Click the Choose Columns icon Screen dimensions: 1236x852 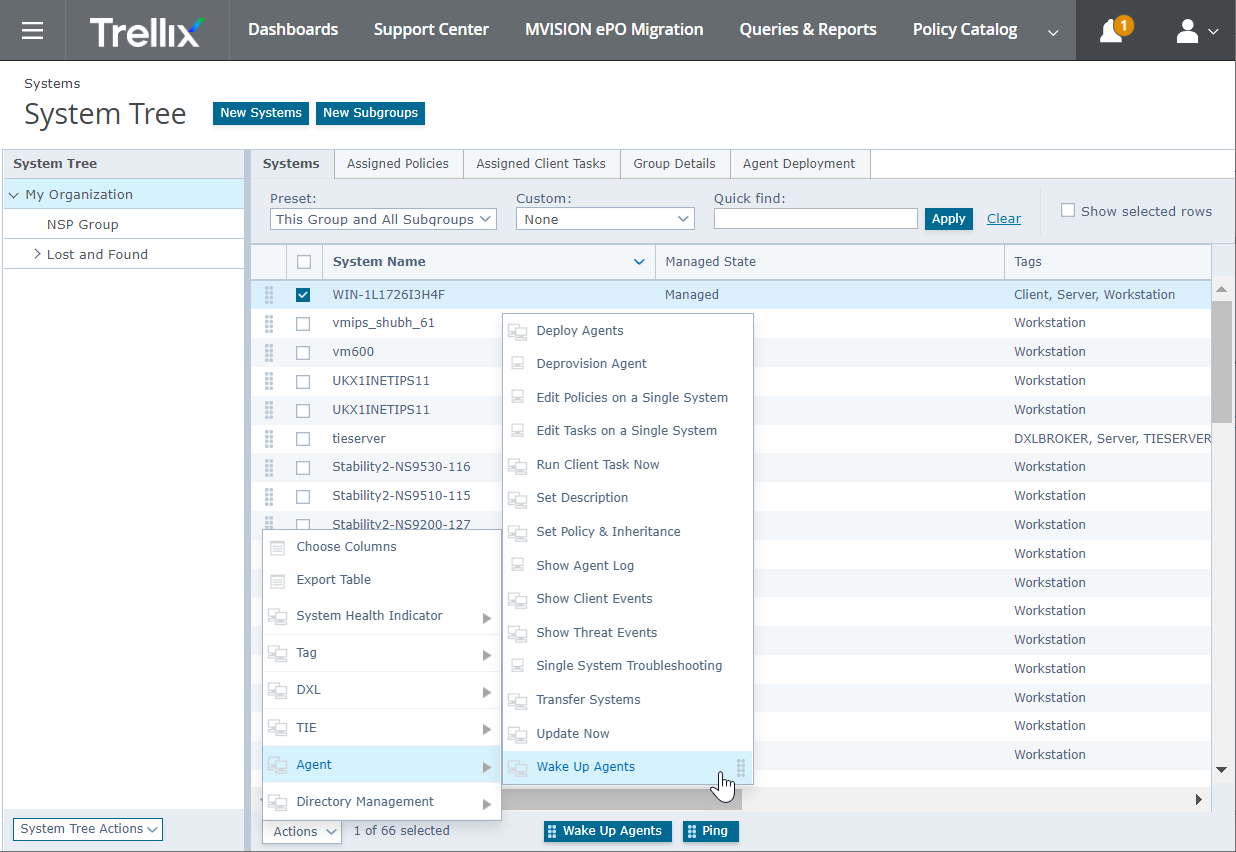coord(278,547)
